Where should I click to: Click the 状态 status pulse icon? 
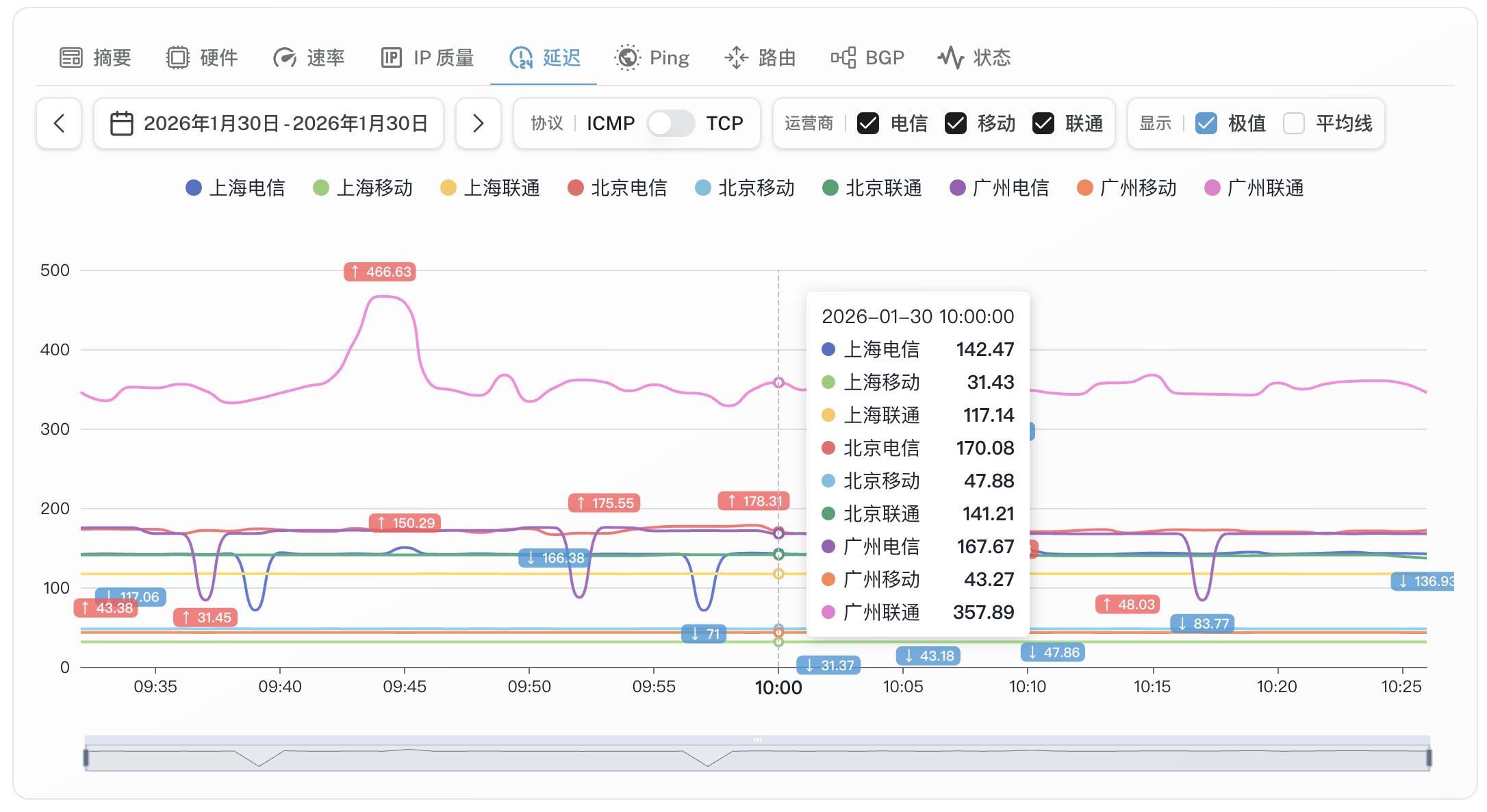(950, 58)
